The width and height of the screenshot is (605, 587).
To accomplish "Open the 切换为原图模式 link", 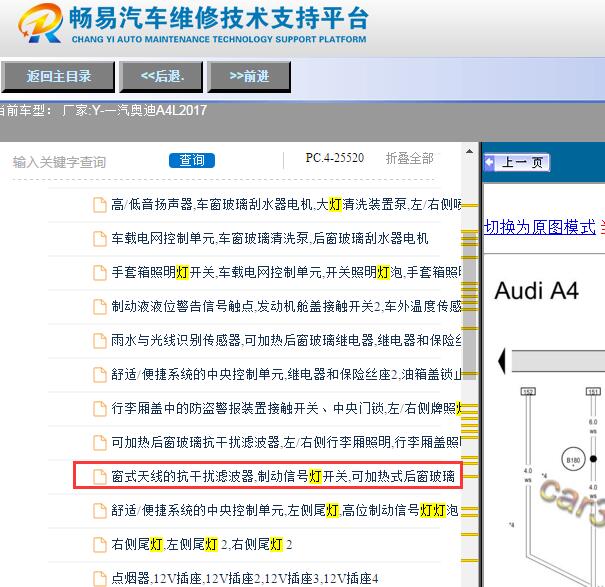I will click(x=540, y=227).
